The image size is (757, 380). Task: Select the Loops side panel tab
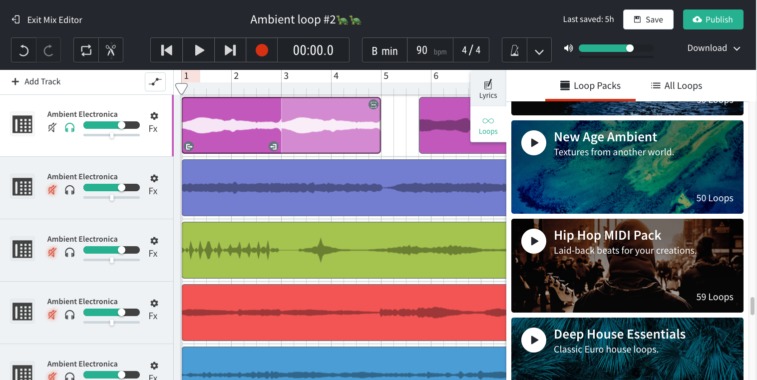coord(488,125)
